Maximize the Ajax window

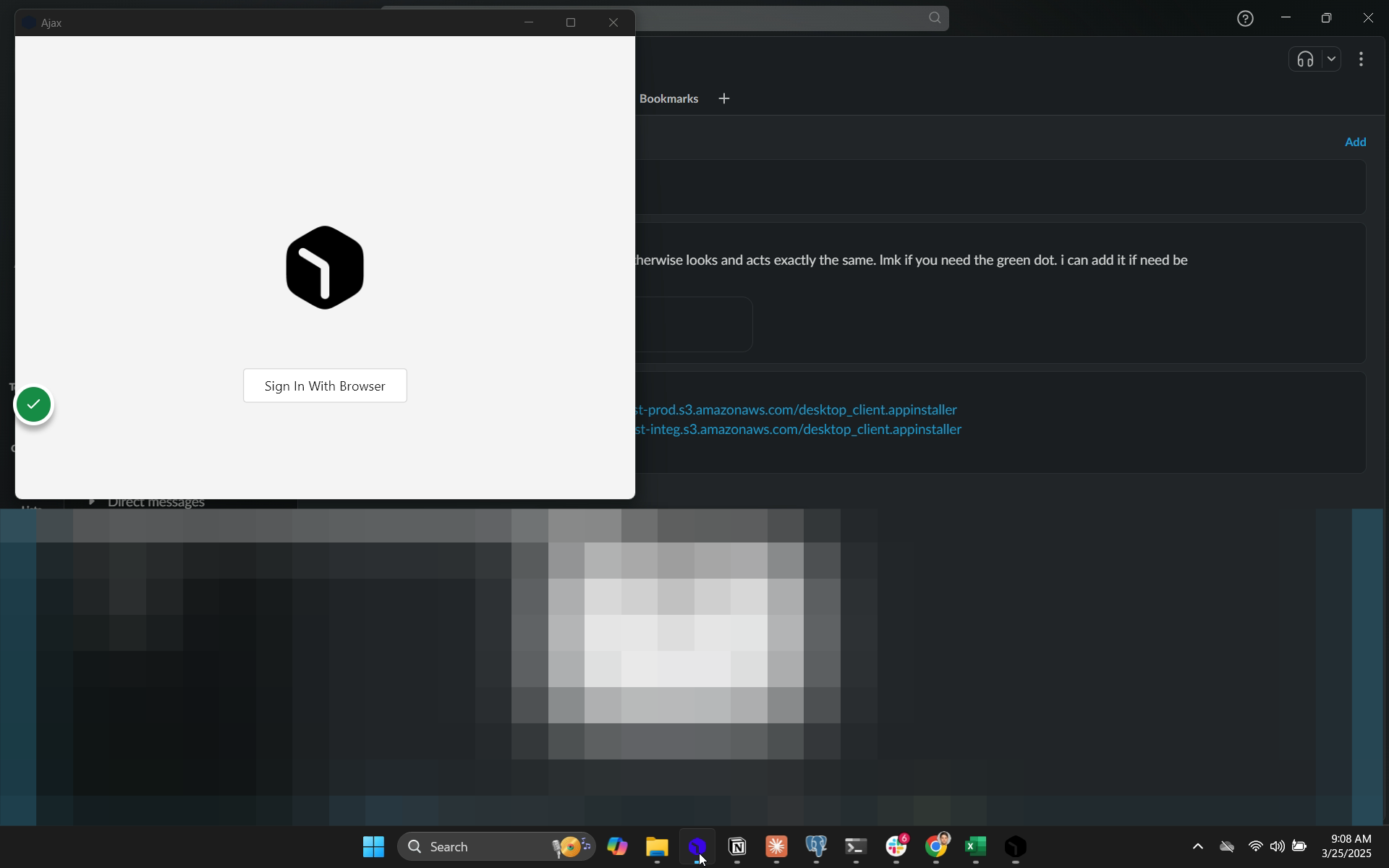pos(571,22)
